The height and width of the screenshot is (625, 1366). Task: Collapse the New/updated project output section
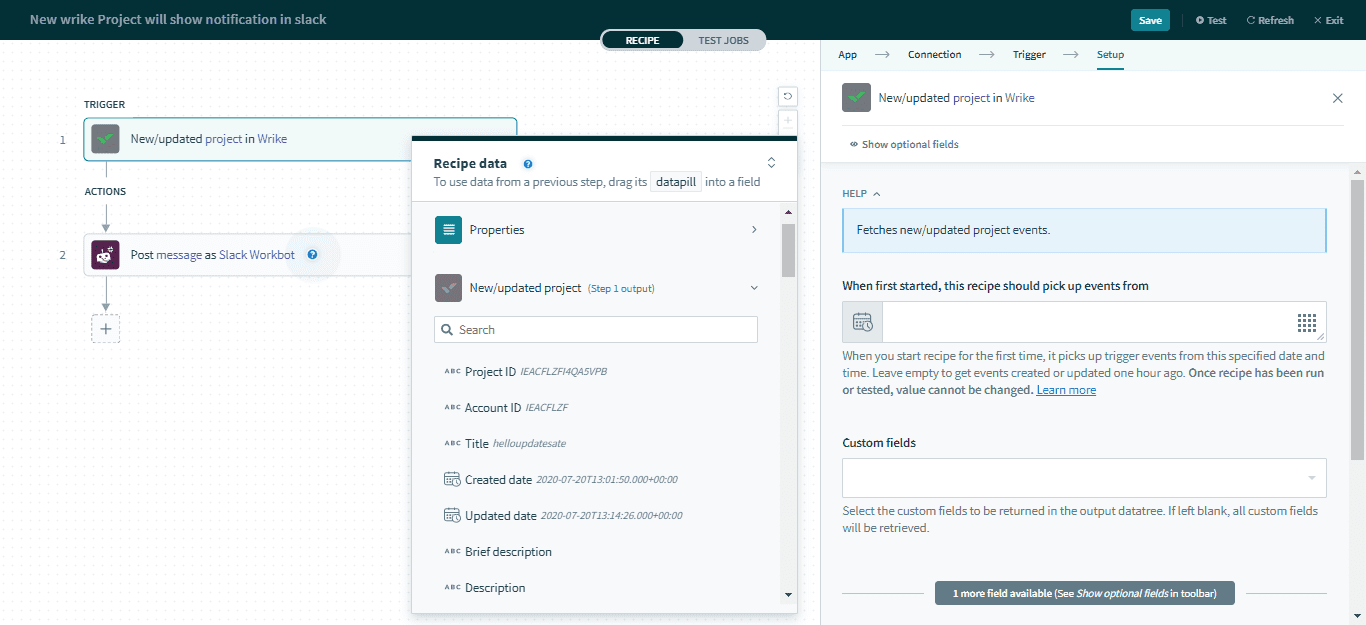pyautogui.click(x=753, y=288)
